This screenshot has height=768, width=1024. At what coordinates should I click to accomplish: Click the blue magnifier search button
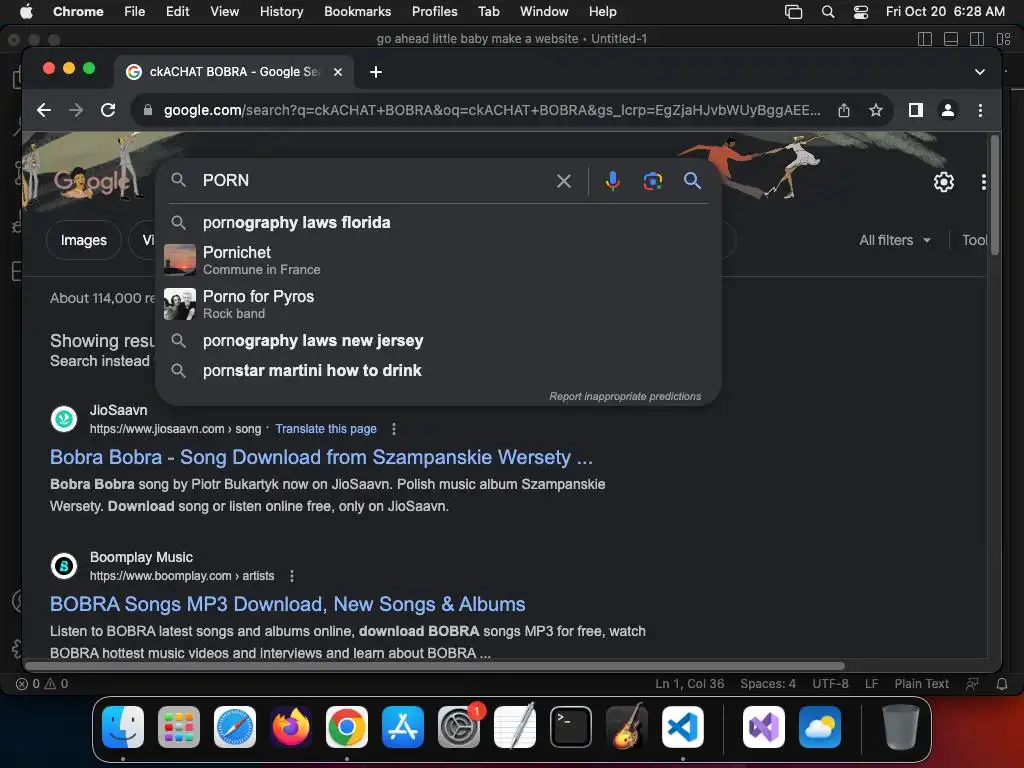[692, 181]
